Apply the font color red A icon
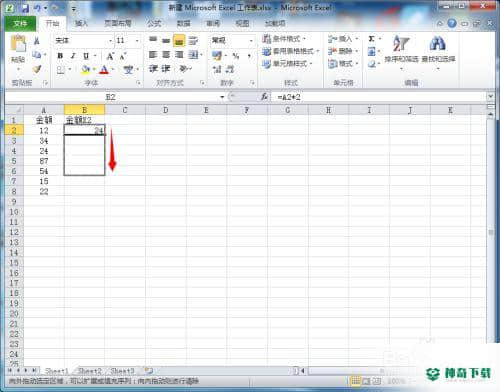 point(104,69)
